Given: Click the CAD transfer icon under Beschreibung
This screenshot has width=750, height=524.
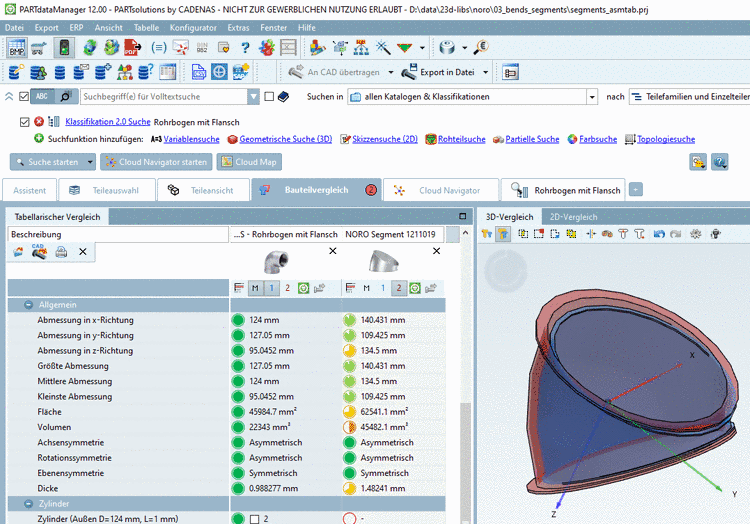Looking at the screenshot, I should click(39, 251).
